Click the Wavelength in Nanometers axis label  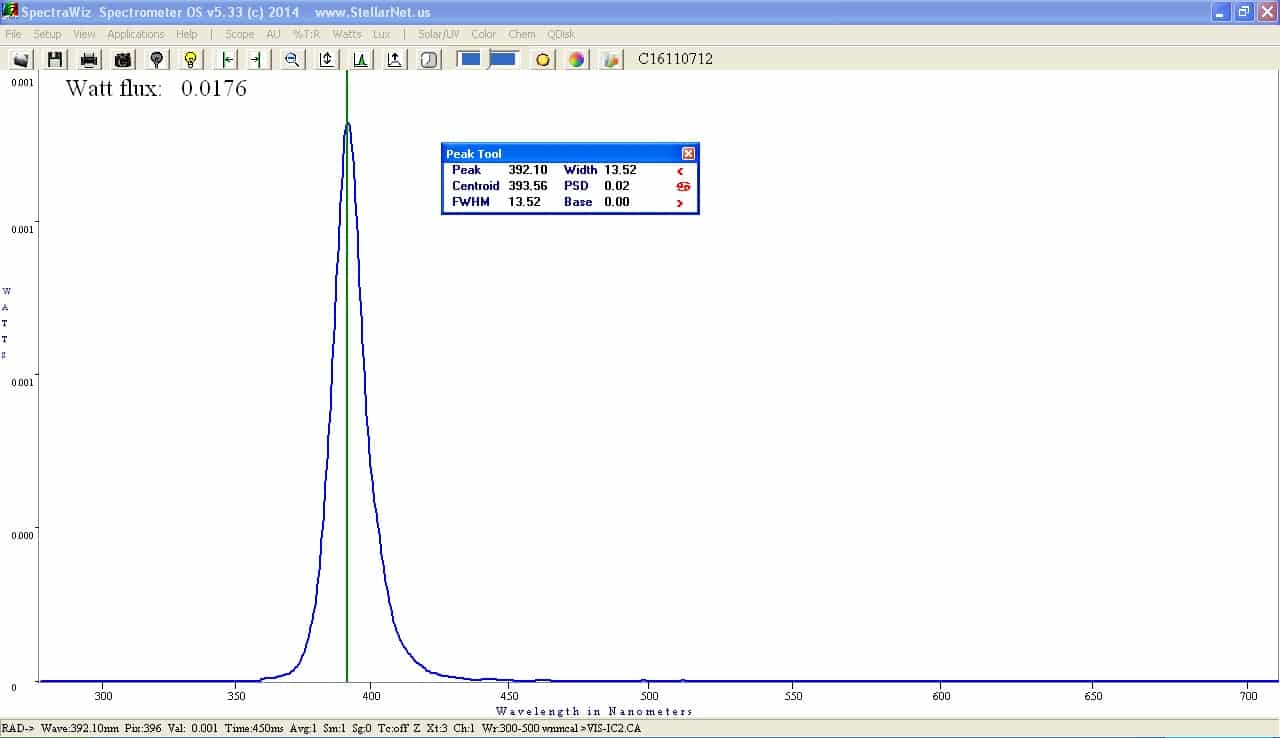pos(594,711)
